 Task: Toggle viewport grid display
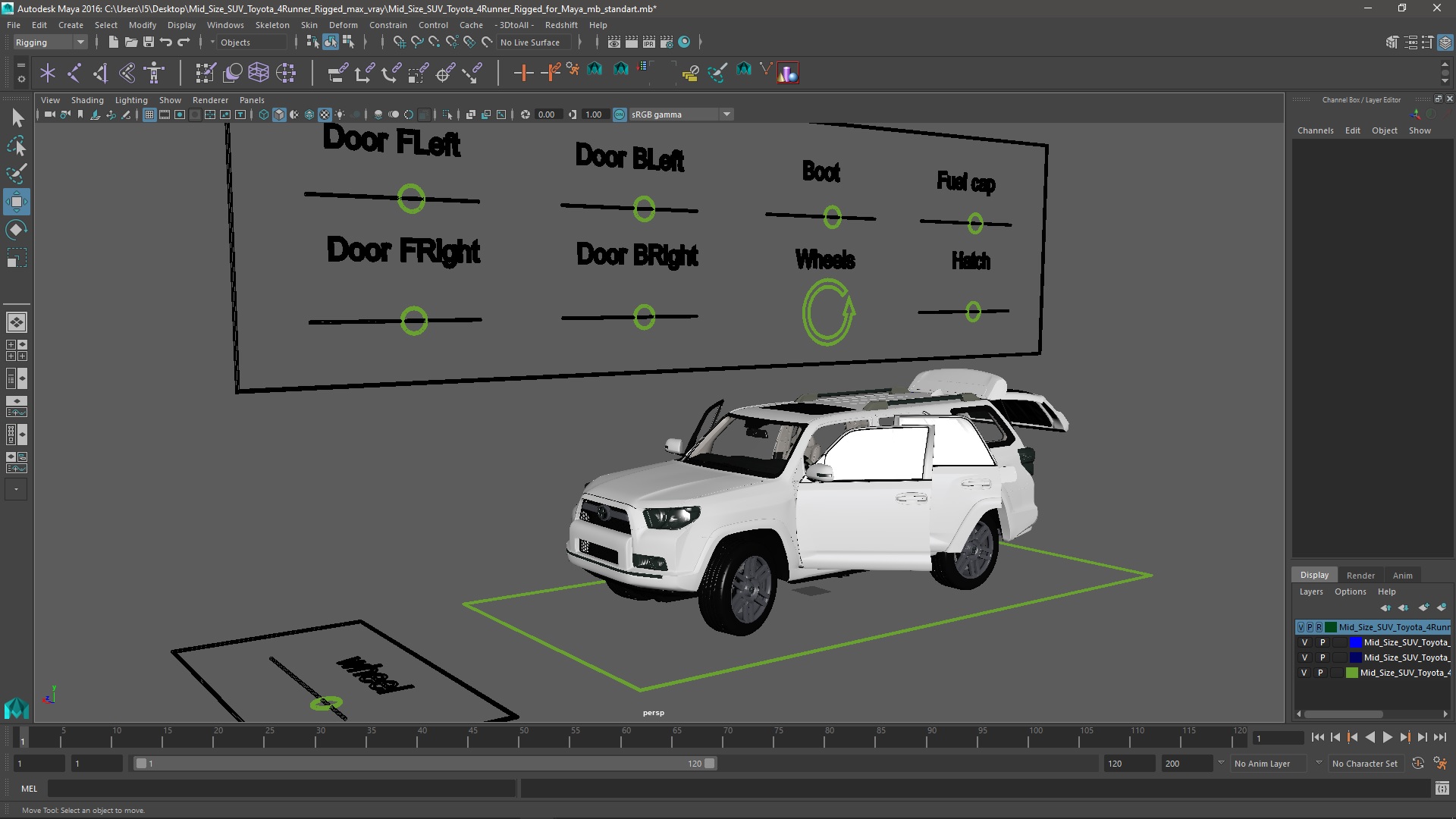pyautogui.click(x=149, y=115)
